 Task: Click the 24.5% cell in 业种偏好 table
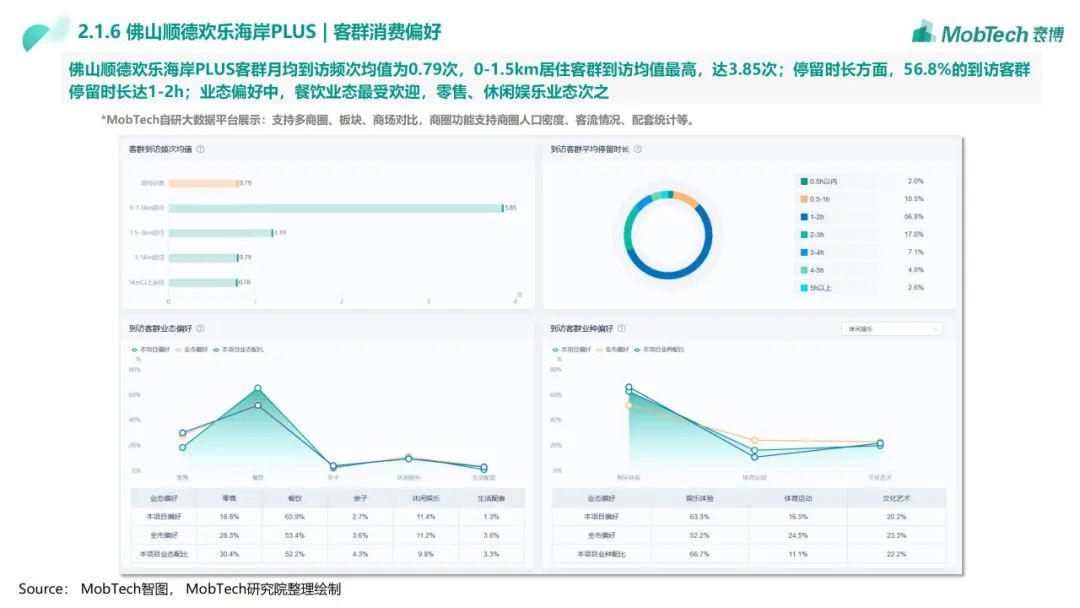[798, 535]
